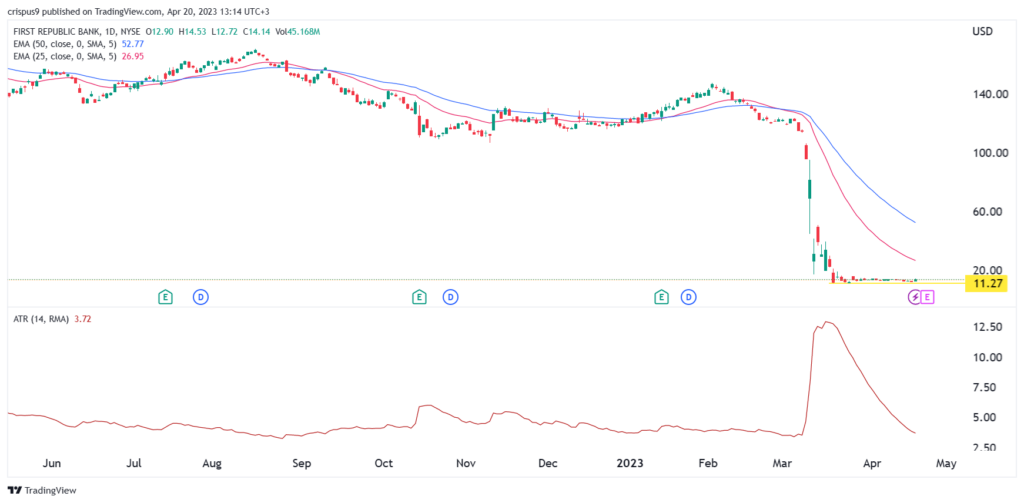Click the purple lightning event marker
The image size is (1024, 503).
click(916, 298)
